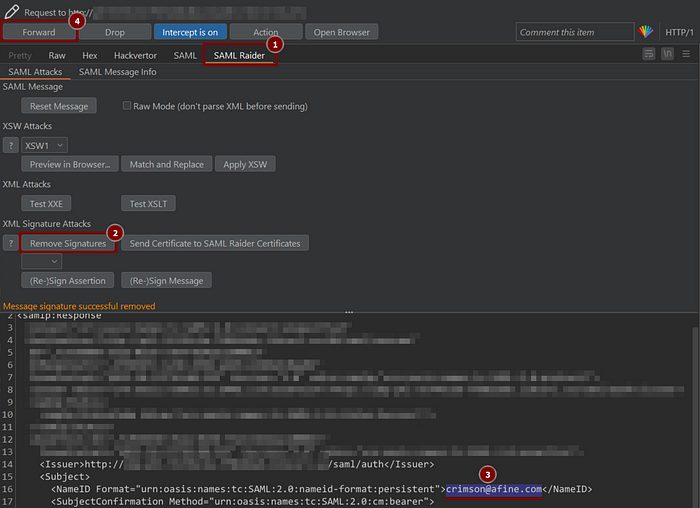Click line number 16 in the gutter
Screen dimensions: 700x508
click(x=8, y=489)
